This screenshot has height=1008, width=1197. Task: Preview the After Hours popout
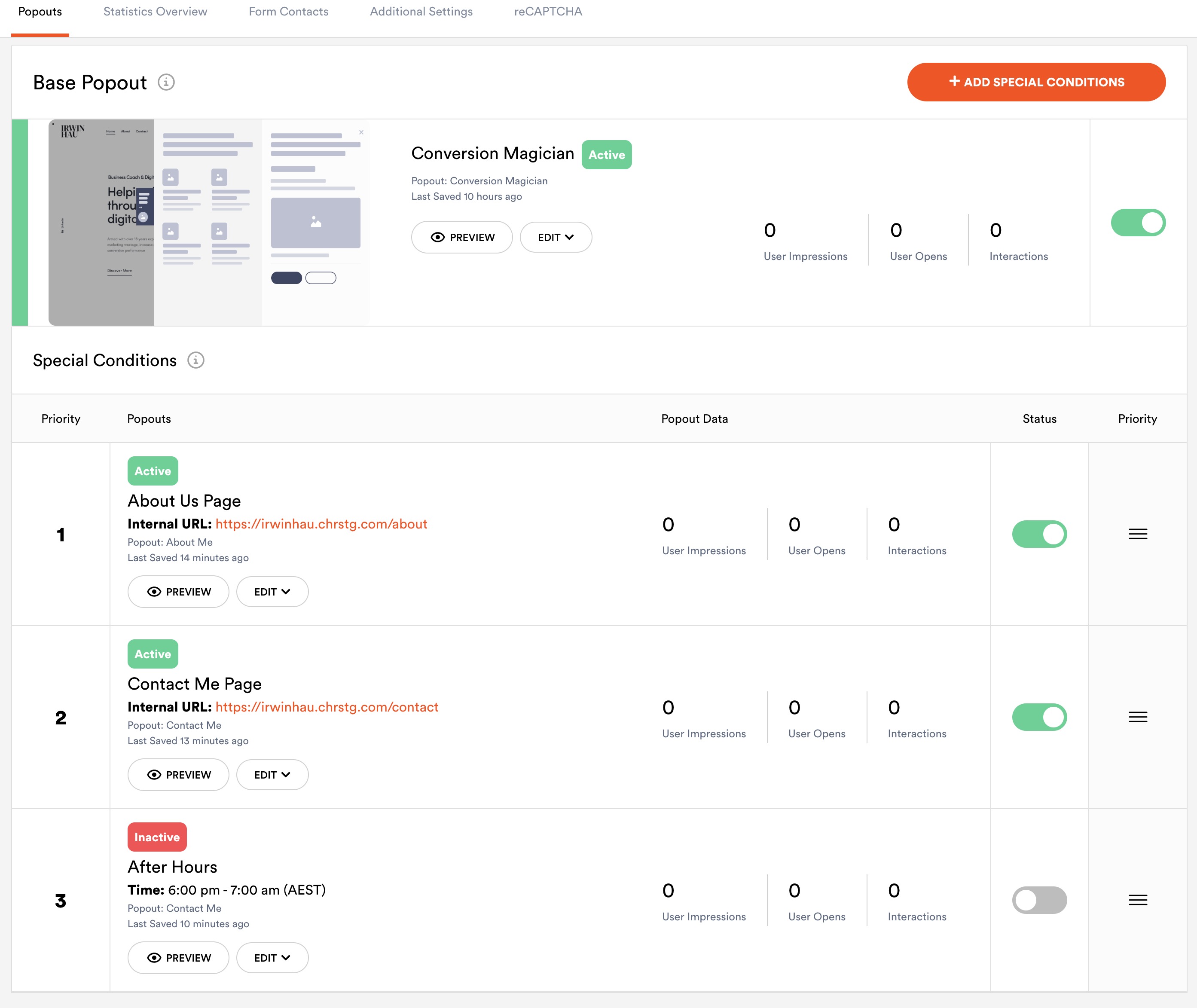[x=178, y=958]
